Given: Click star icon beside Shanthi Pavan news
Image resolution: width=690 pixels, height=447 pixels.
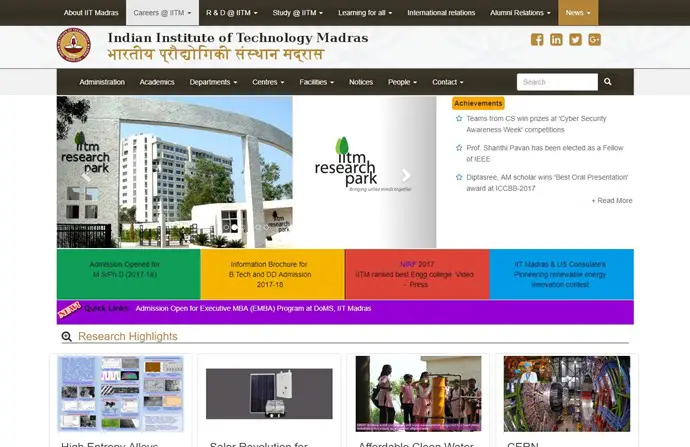Looking at the screenshot, I should [459, 148].
